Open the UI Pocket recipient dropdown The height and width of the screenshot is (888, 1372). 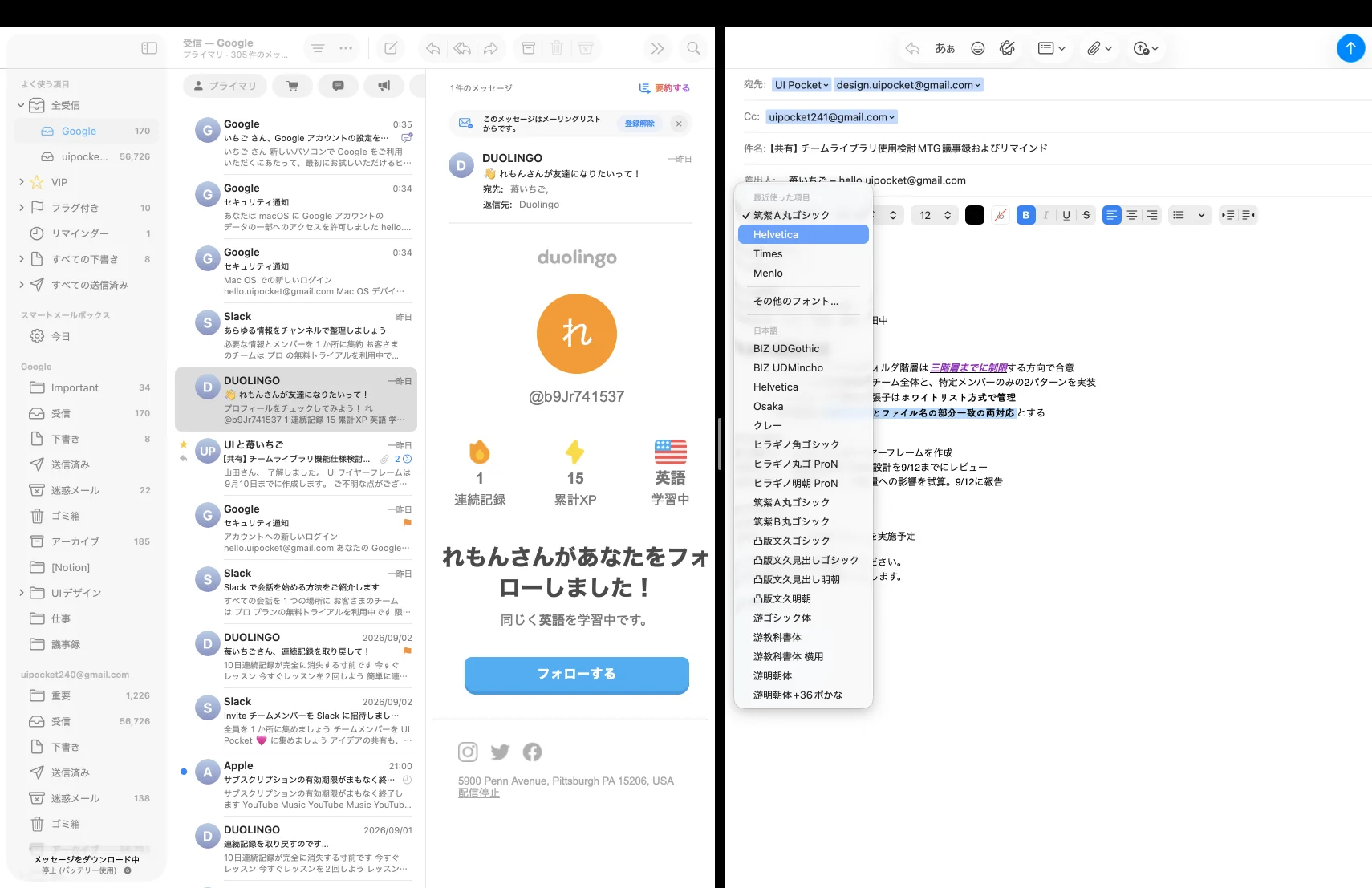(x=801, y=85)
